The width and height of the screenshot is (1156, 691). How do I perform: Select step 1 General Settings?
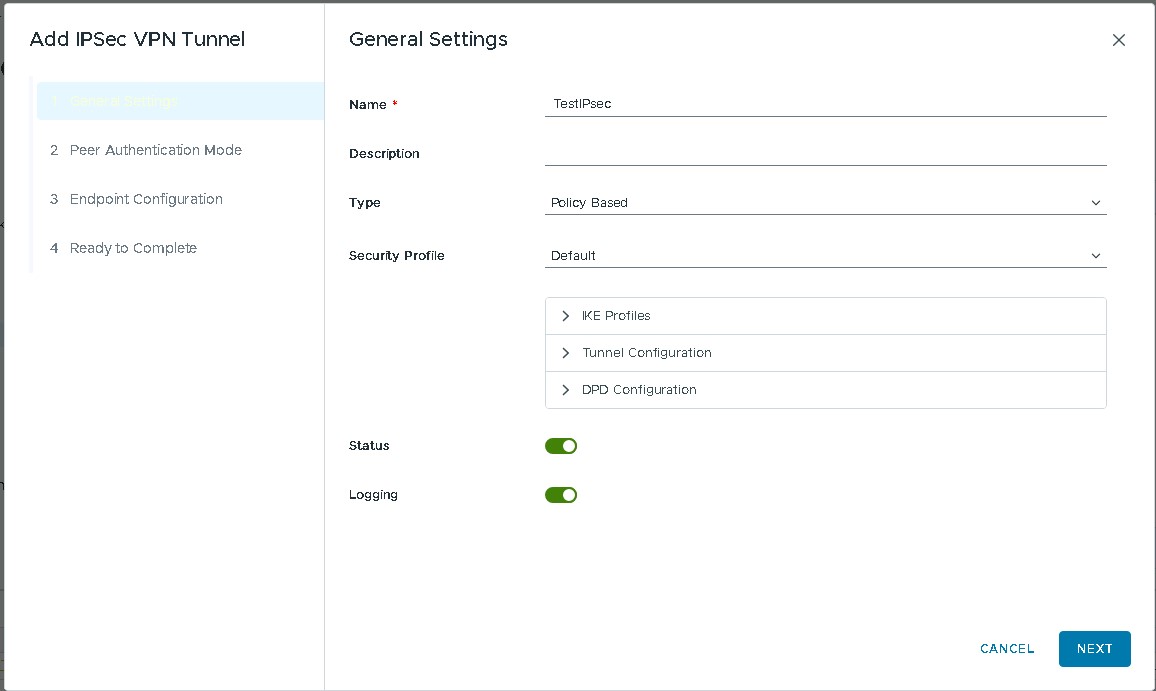(x=125, y=102)
